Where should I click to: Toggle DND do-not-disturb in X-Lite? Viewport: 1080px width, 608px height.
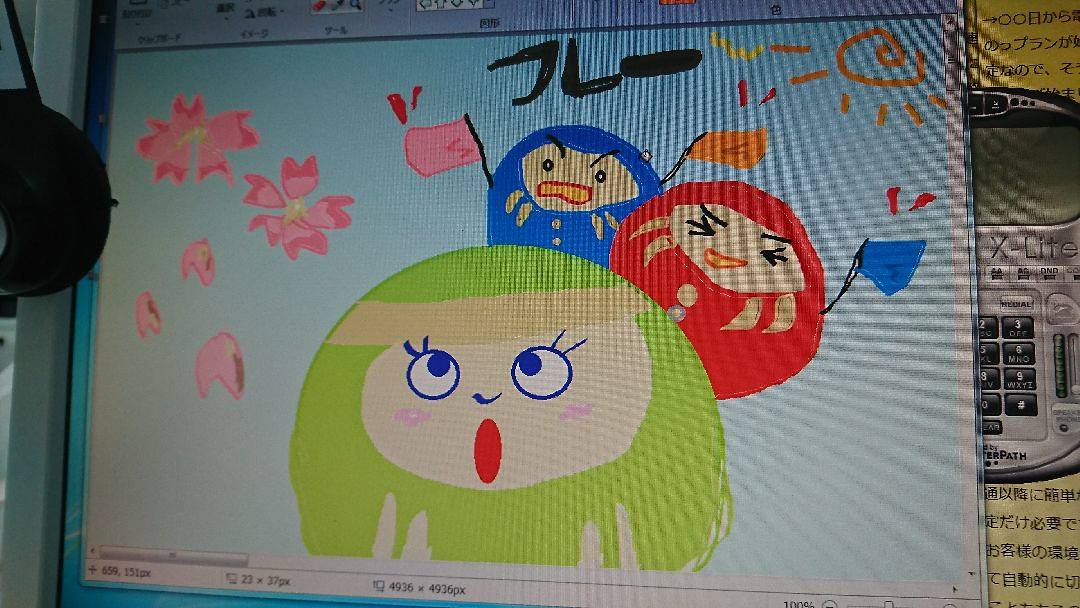pos(1048,273)
